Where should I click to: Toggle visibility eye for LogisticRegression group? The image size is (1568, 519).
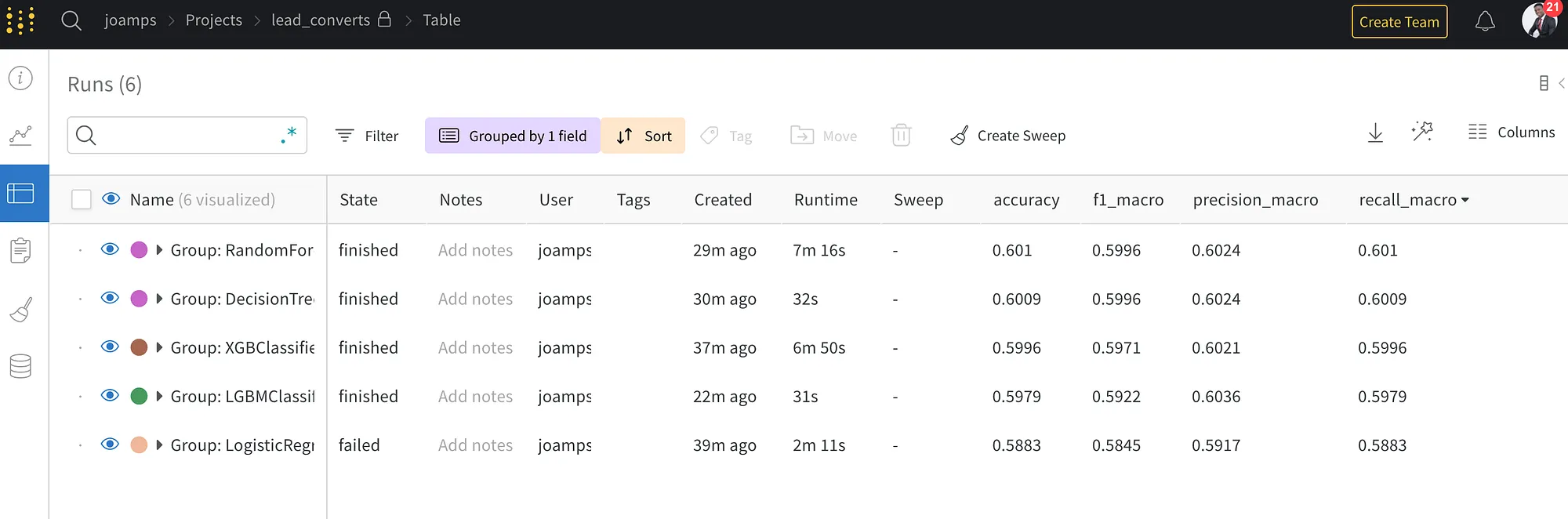coord(110,445)
